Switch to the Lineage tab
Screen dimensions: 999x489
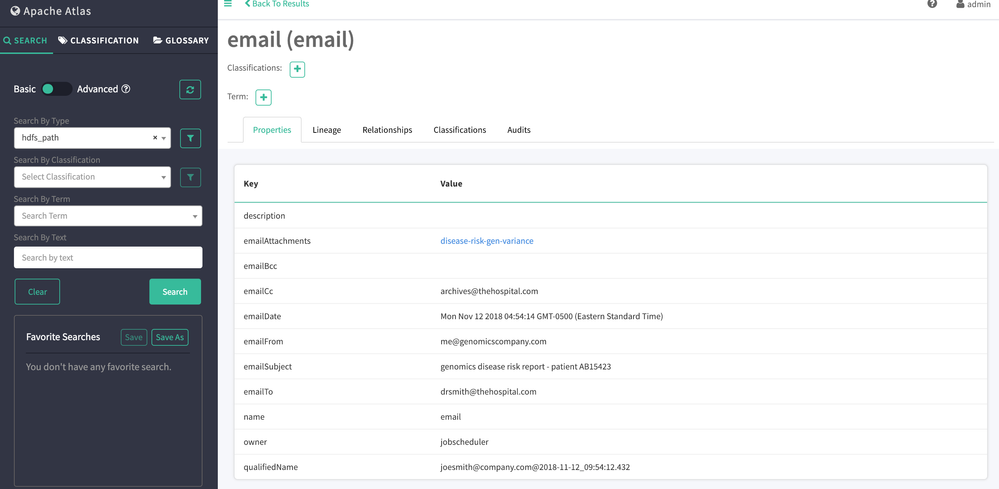click(326, 130)
